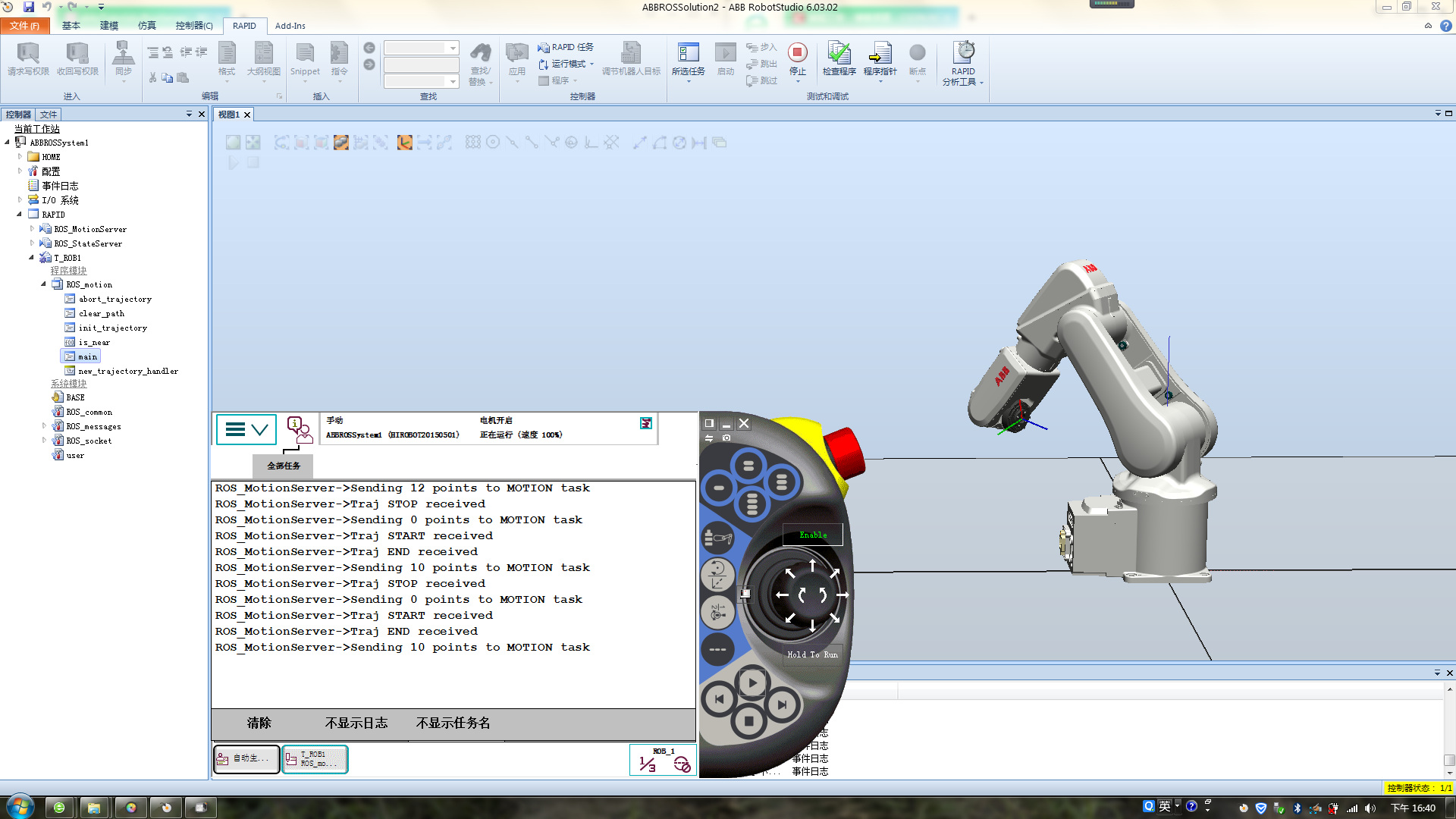Open the 文件(F) menu tab
1456x819 pixels.
(x=25, y=26)
